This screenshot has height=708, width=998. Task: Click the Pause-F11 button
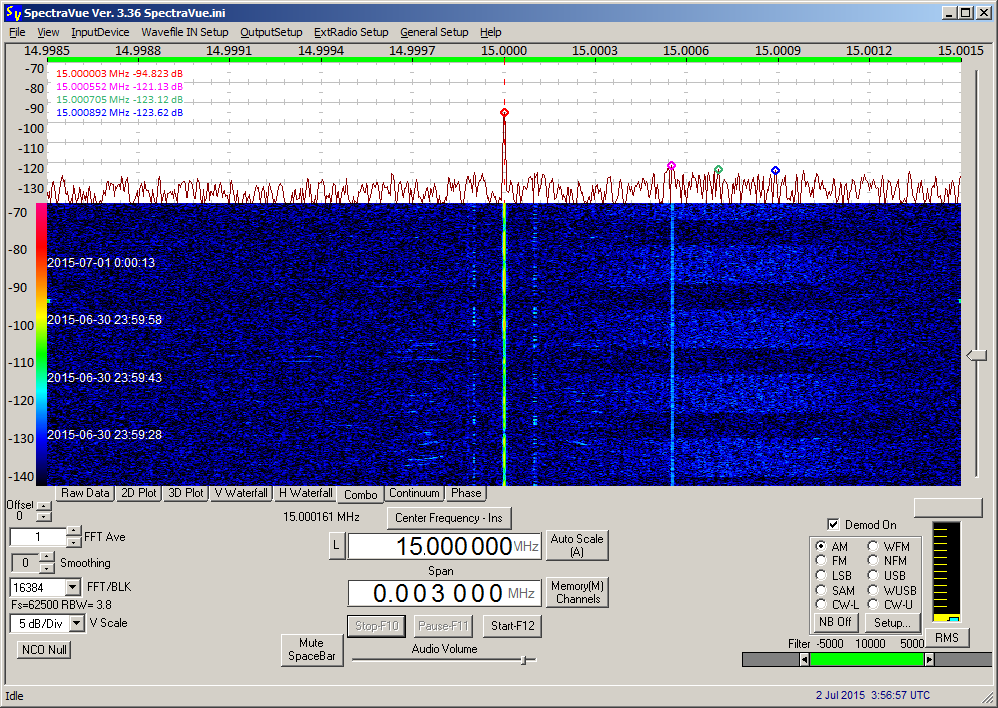pos(443,626)
